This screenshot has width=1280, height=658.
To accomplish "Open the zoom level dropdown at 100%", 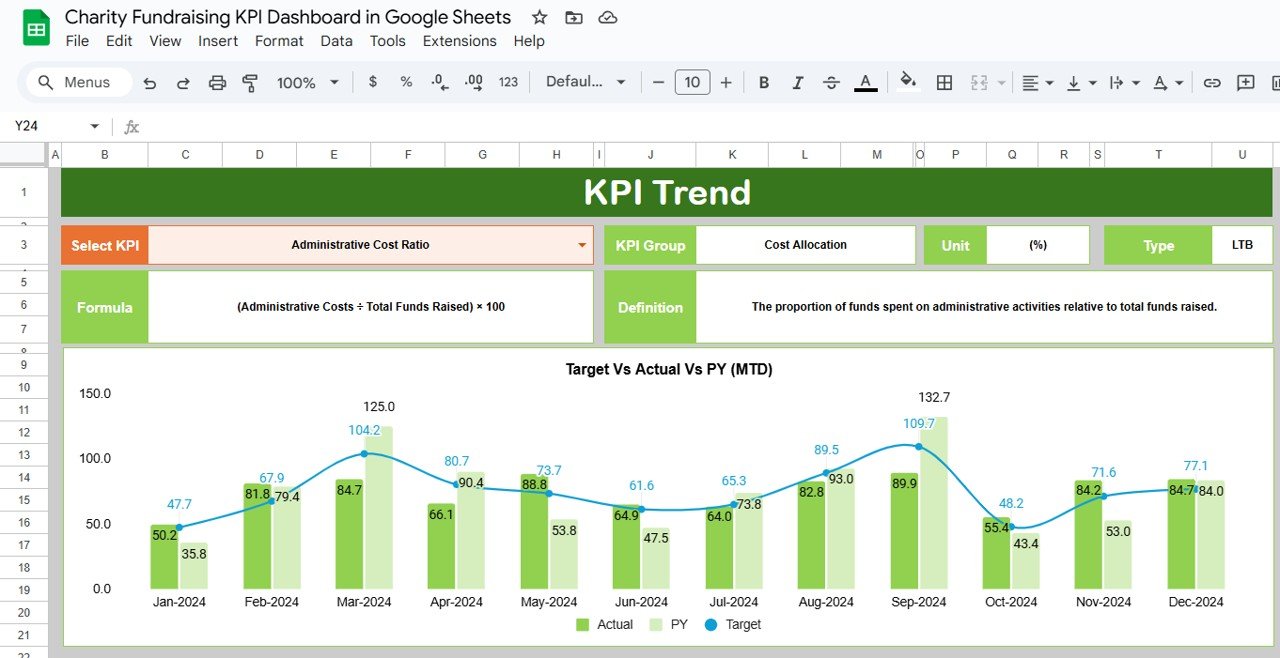I will tap(308, 83).
